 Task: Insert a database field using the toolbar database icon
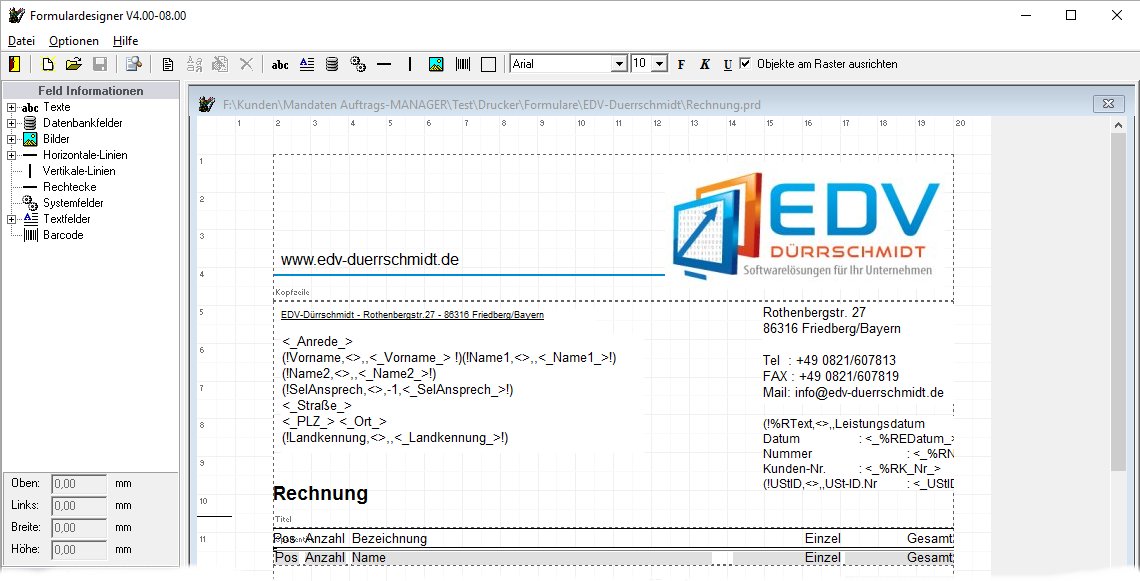pos(332,64)
